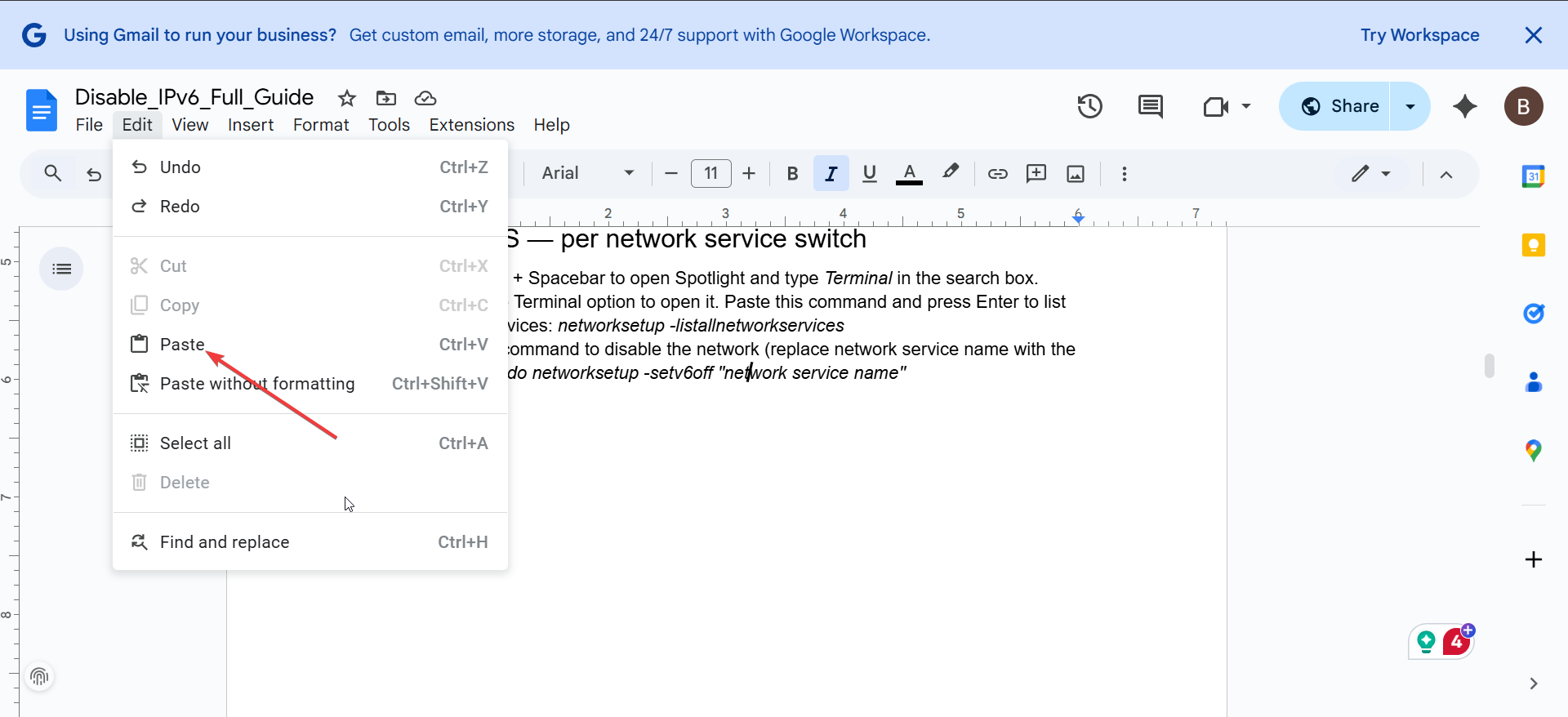Screen dimensions: 1568x717
Task: Open the editing mode pencil dropdown
Action: [x=1370, y=173]
